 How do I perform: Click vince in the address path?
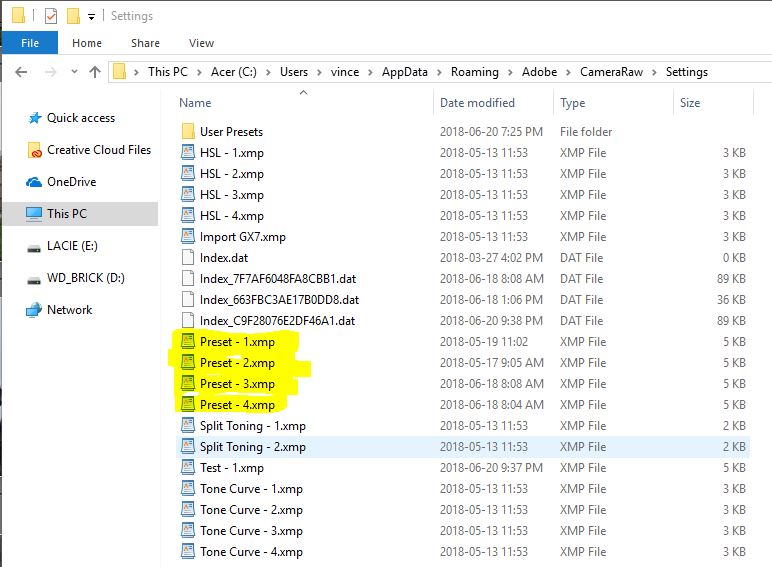point(345,72)
